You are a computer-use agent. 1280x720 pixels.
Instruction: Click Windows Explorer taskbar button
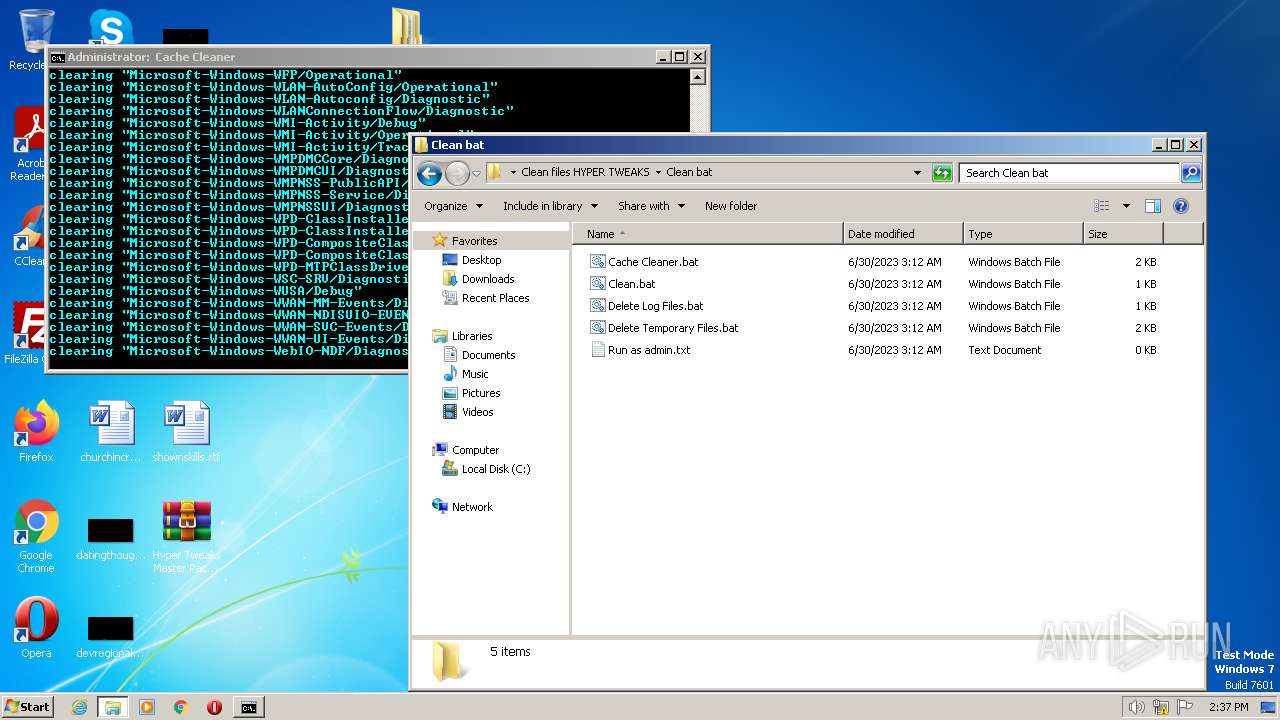[112, 707]
